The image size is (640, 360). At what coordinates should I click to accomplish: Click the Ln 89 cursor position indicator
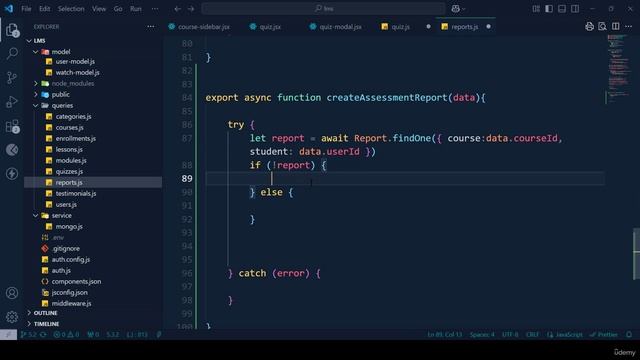(x=444, y=334)
